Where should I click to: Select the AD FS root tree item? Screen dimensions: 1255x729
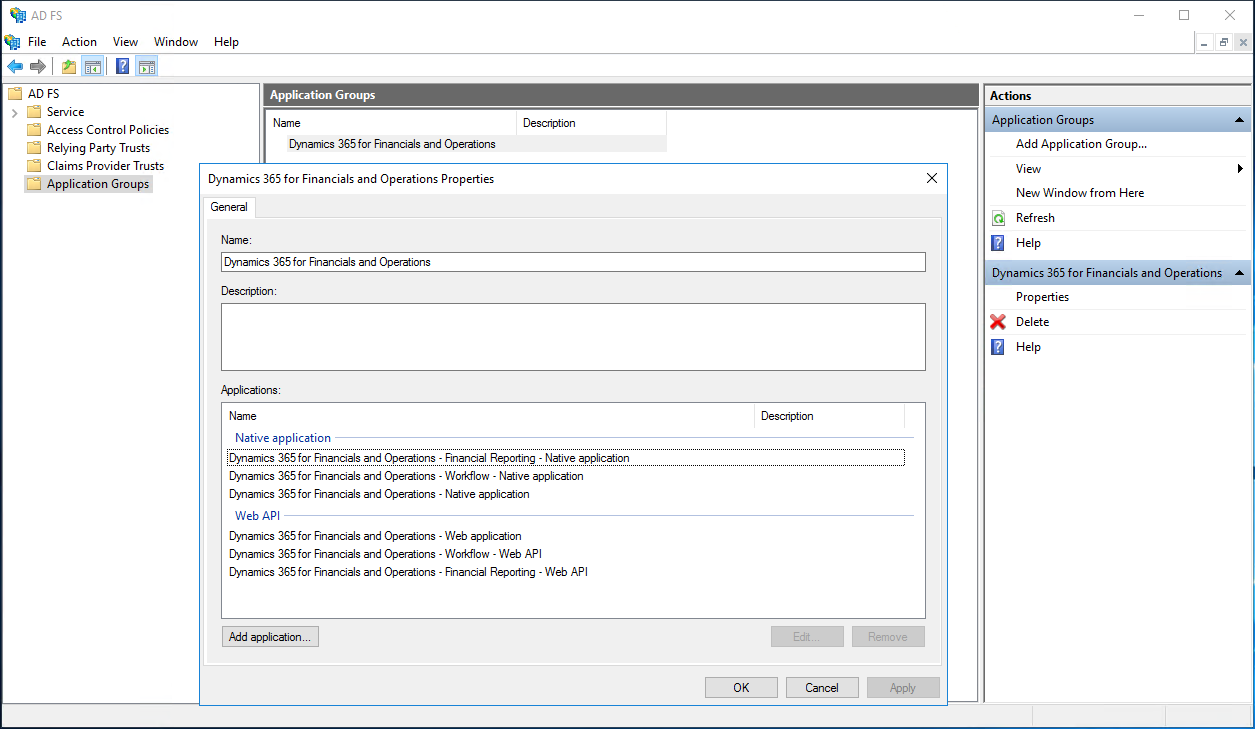[x=43, y=94]
